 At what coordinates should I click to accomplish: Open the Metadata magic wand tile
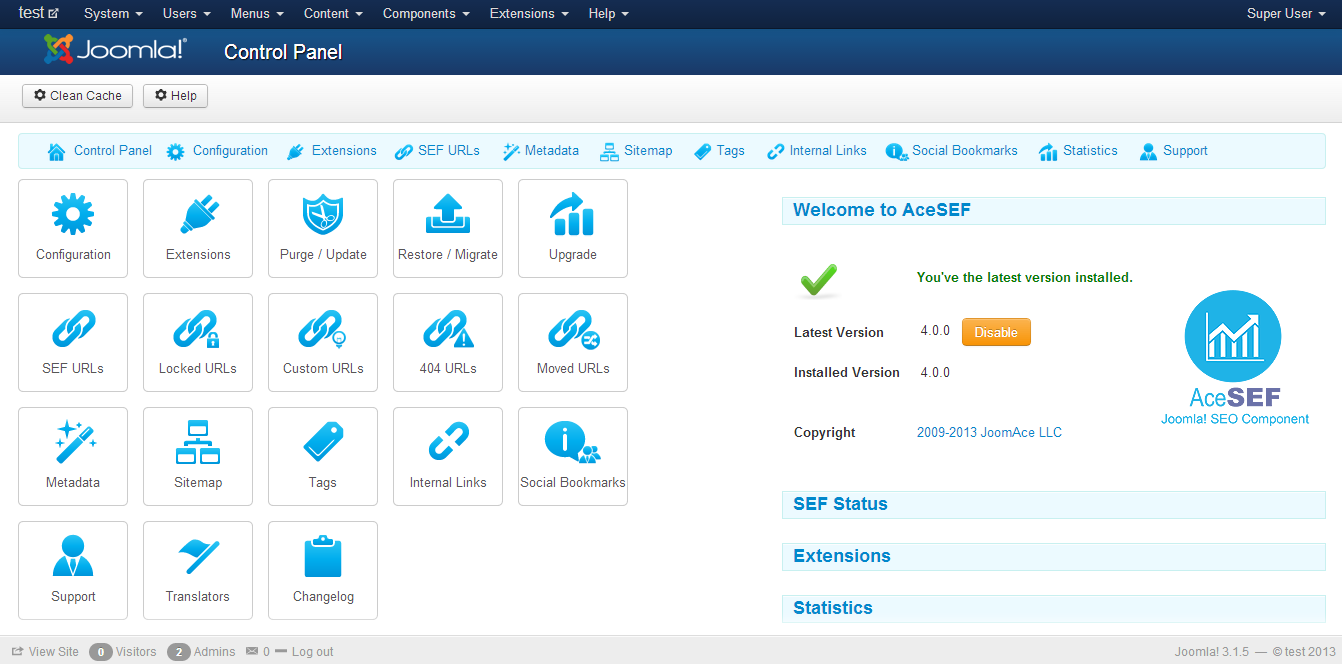(73, 456)
